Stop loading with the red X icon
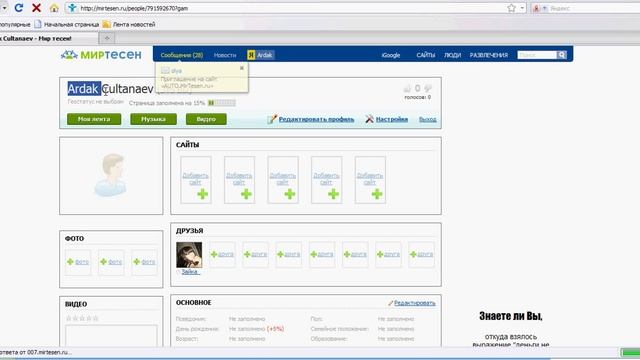The image size is (640, 360). [x=36, y=8]
